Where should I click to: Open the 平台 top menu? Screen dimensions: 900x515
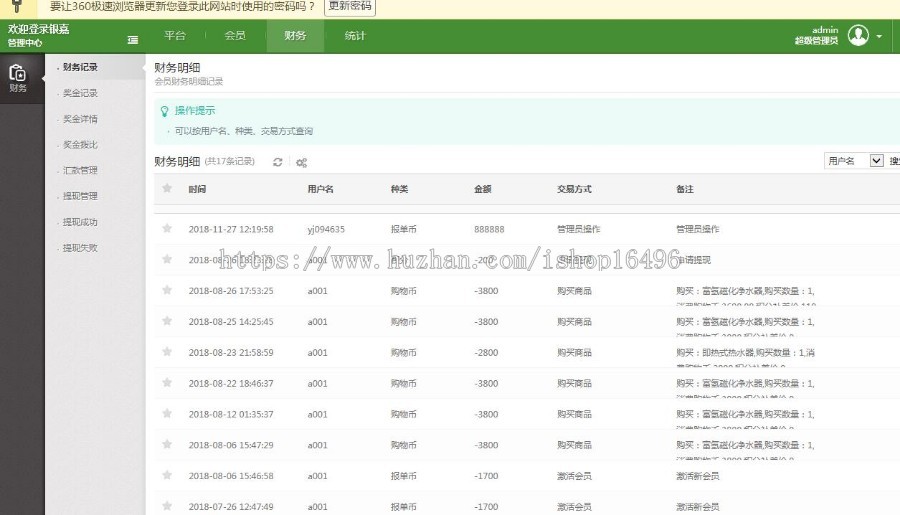point(174,36)
